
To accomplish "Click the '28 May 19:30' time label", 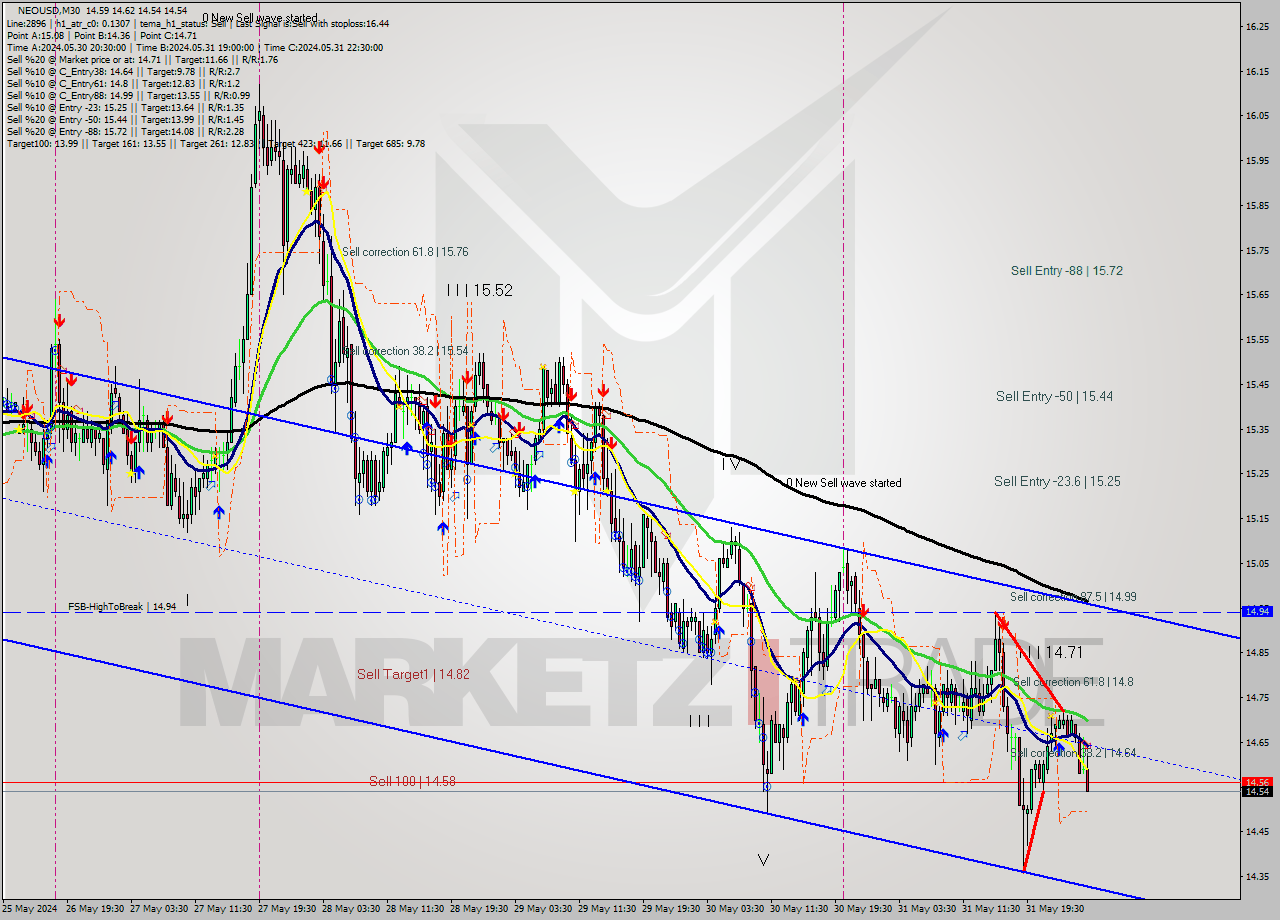I will (x=480, y=909).
